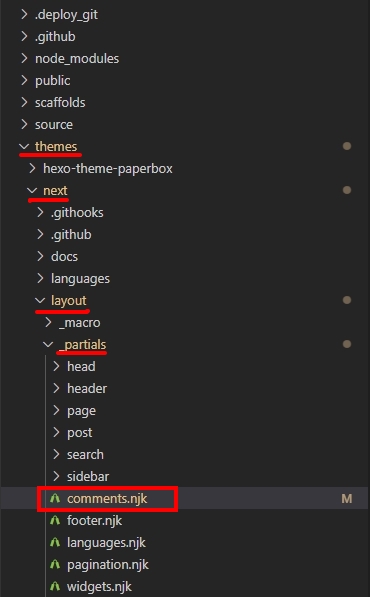Collapse the themes folder chevron
This screenshot has height=597, width=370.
coord(24,146)
